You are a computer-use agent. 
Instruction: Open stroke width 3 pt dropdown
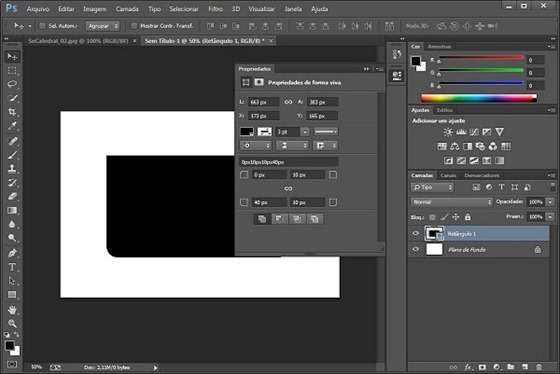coord(305,132)
